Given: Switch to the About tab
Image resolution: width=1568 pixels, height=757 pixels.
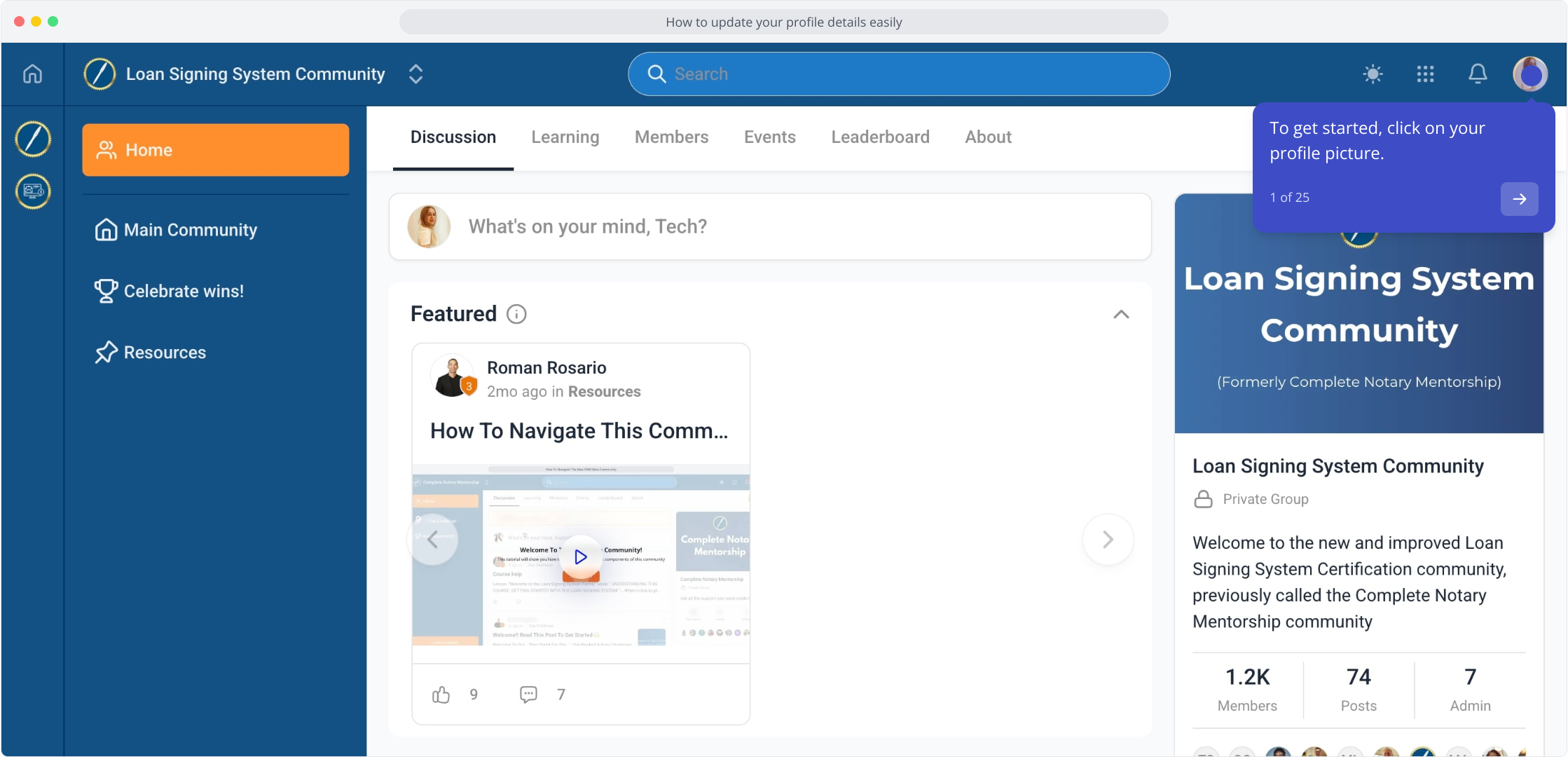Looking at the screenshot, I should pos(988,137).
